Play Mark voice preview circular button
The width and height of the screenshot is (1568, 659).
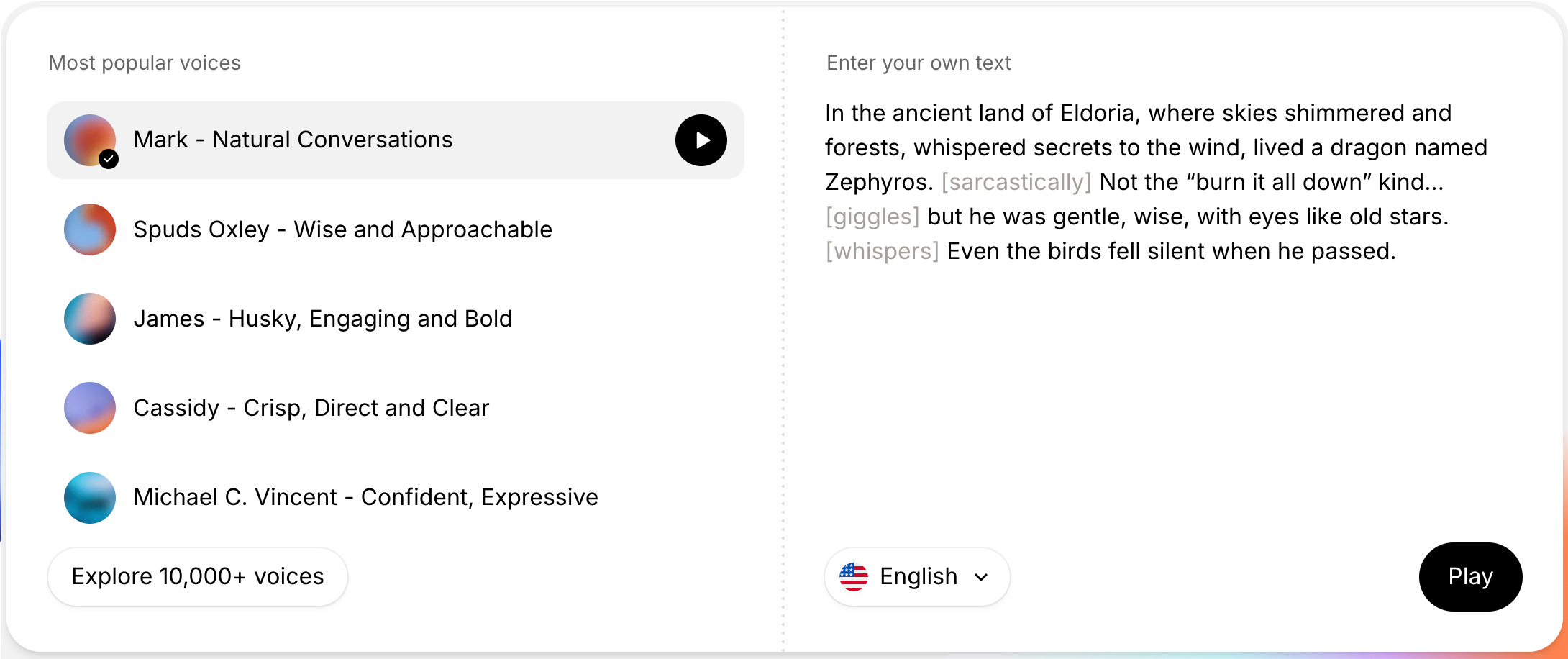[701, 140]
